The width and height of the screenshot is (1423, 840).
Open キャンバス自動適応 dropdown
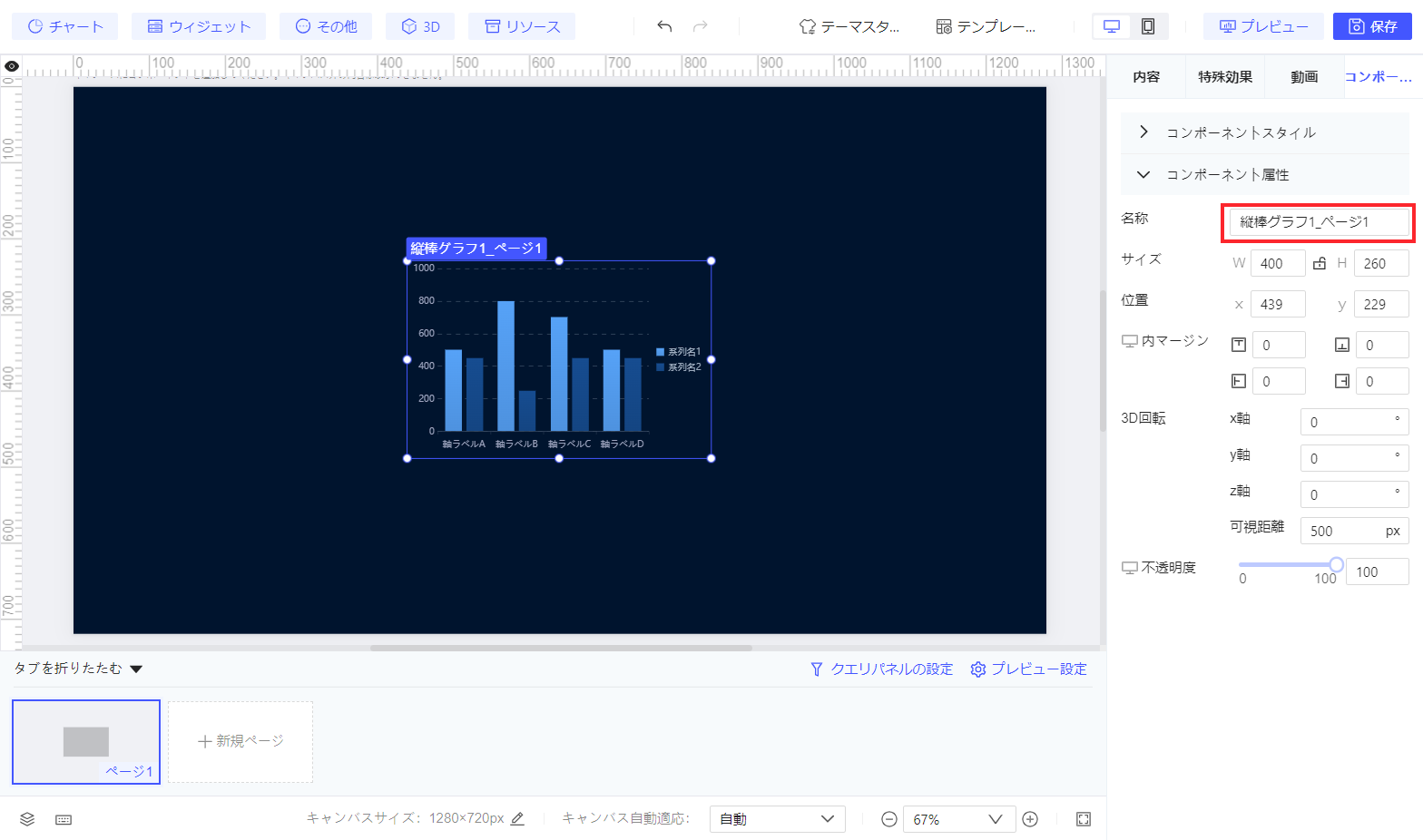pos(777,819)
